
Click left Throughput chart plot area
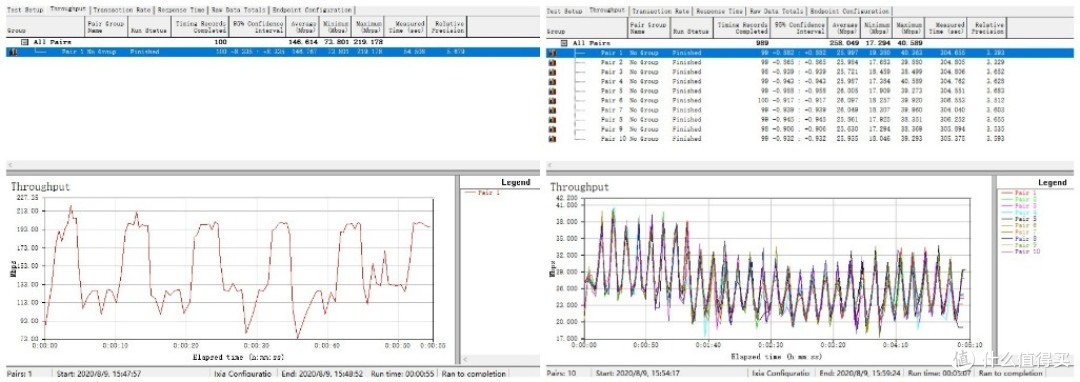pos(239,267)
